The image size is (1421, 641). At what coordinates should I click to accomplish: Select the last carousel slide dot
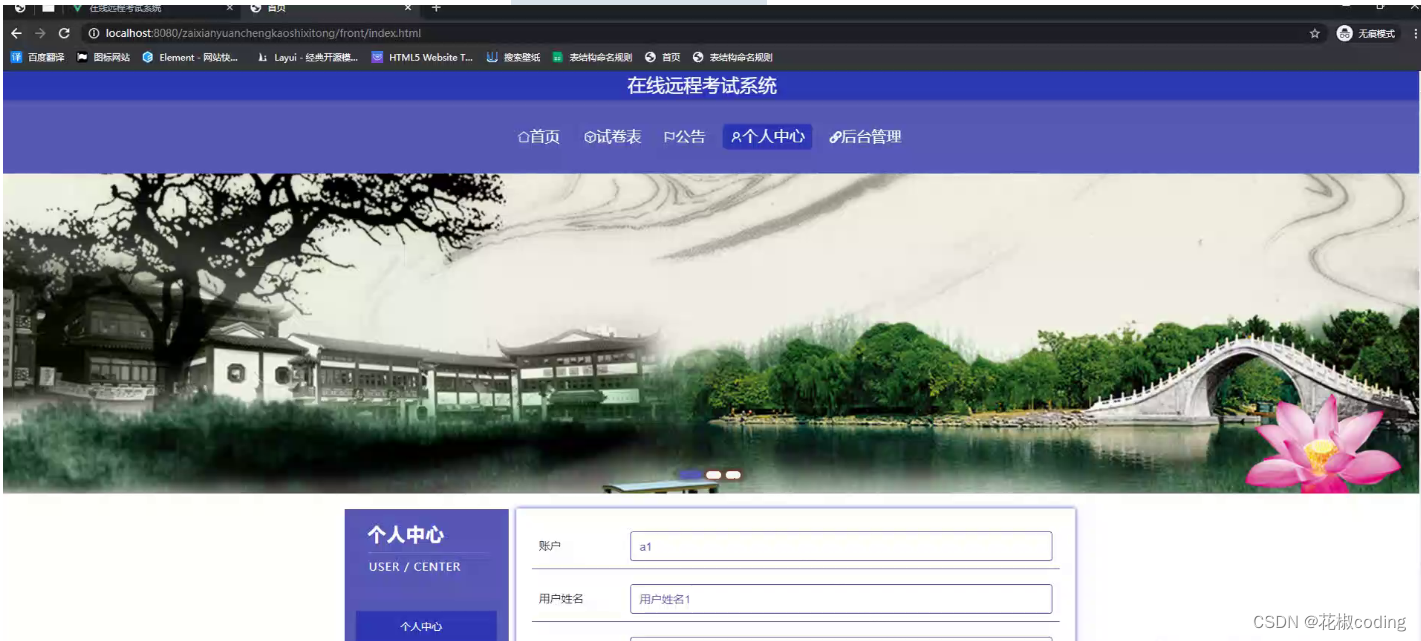click(x=735, y=475)
